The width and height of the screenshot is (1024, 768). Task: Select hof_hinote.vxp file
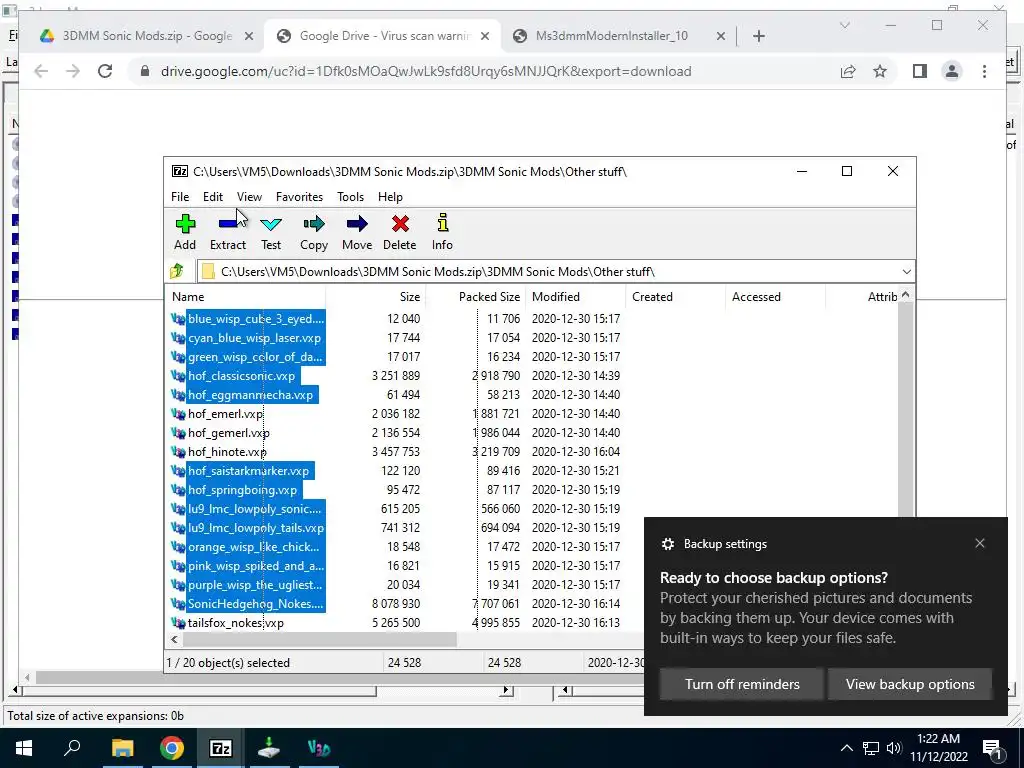pos(227,451)
